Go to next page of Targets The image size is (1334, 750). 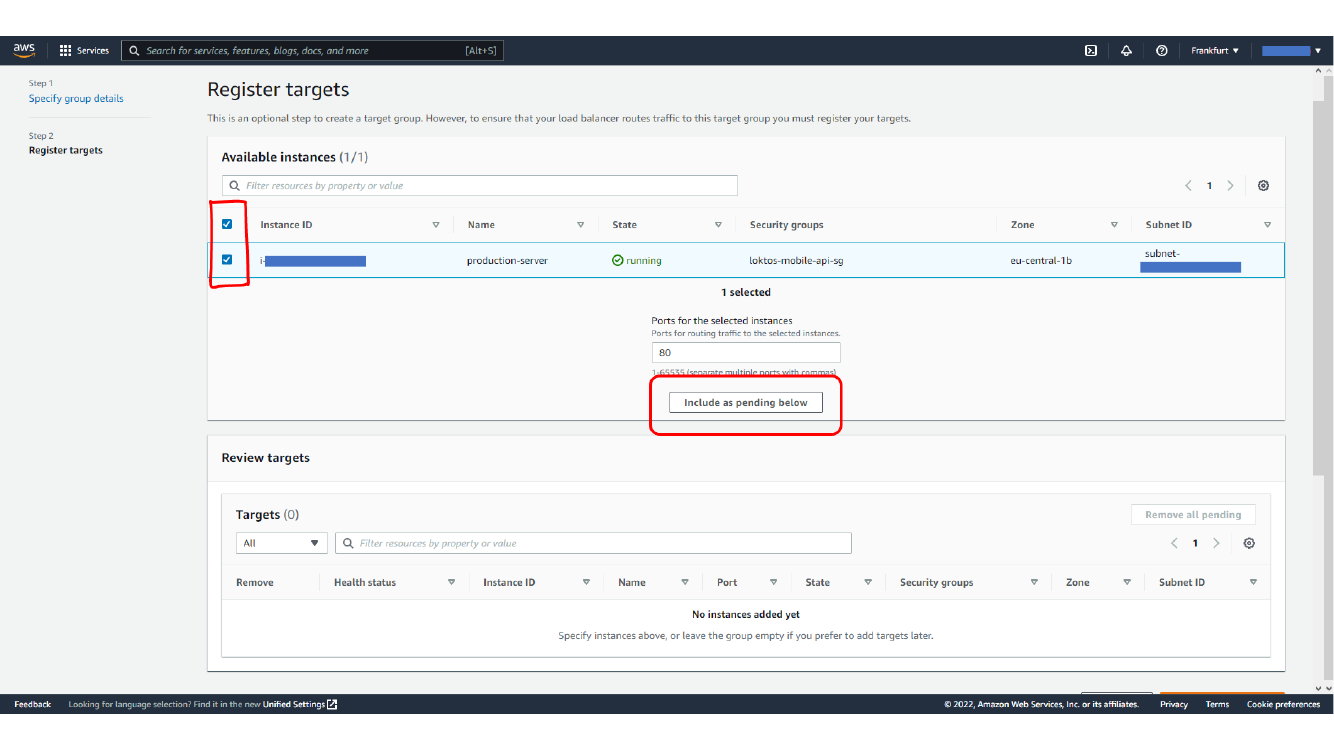pos(1216,543)
